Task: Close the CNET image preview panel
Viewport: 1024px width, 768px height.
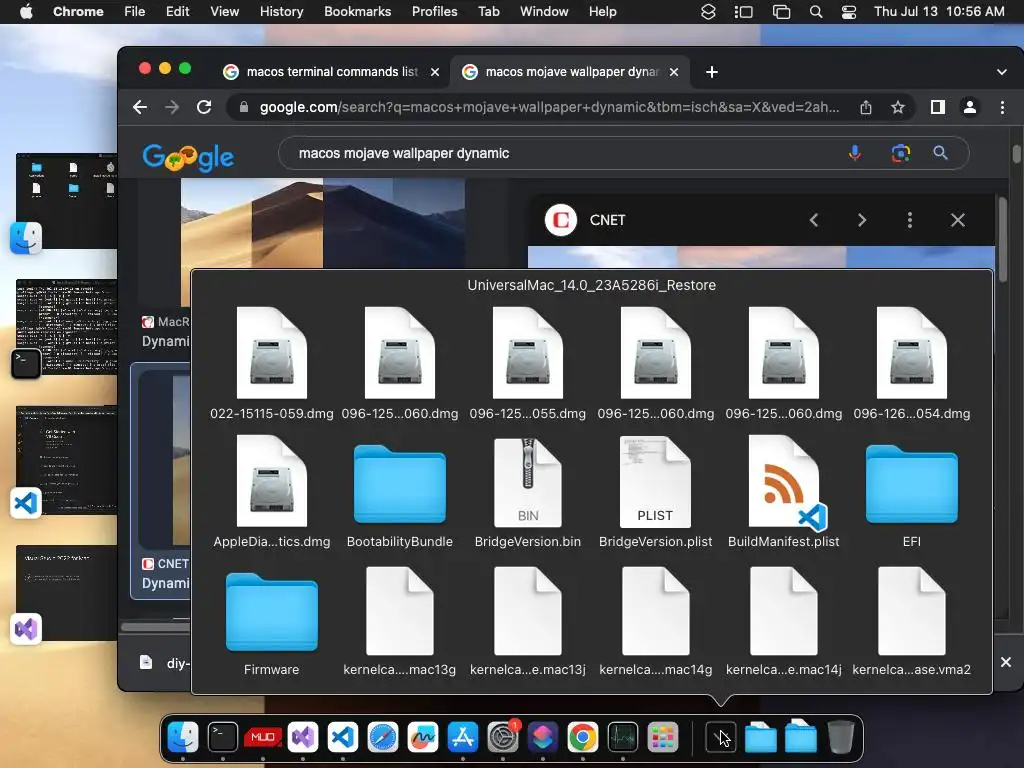Action: pos(957,220)
